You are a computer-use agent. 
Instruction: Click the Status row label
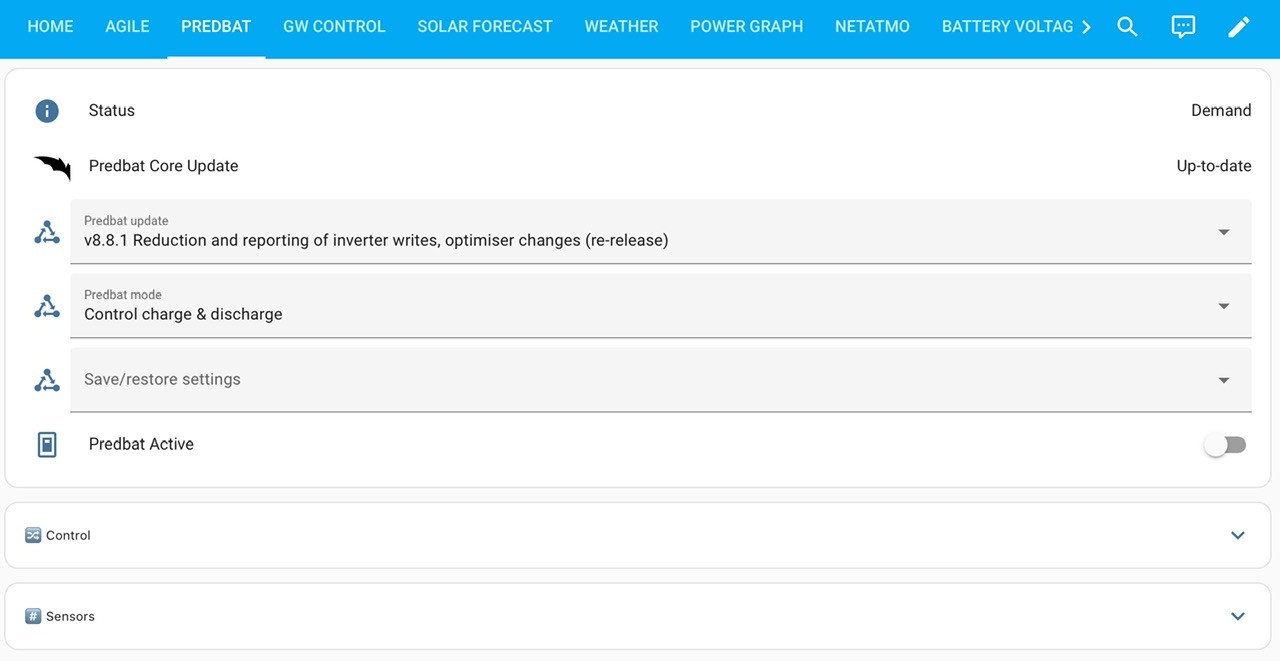coord(112,111)
